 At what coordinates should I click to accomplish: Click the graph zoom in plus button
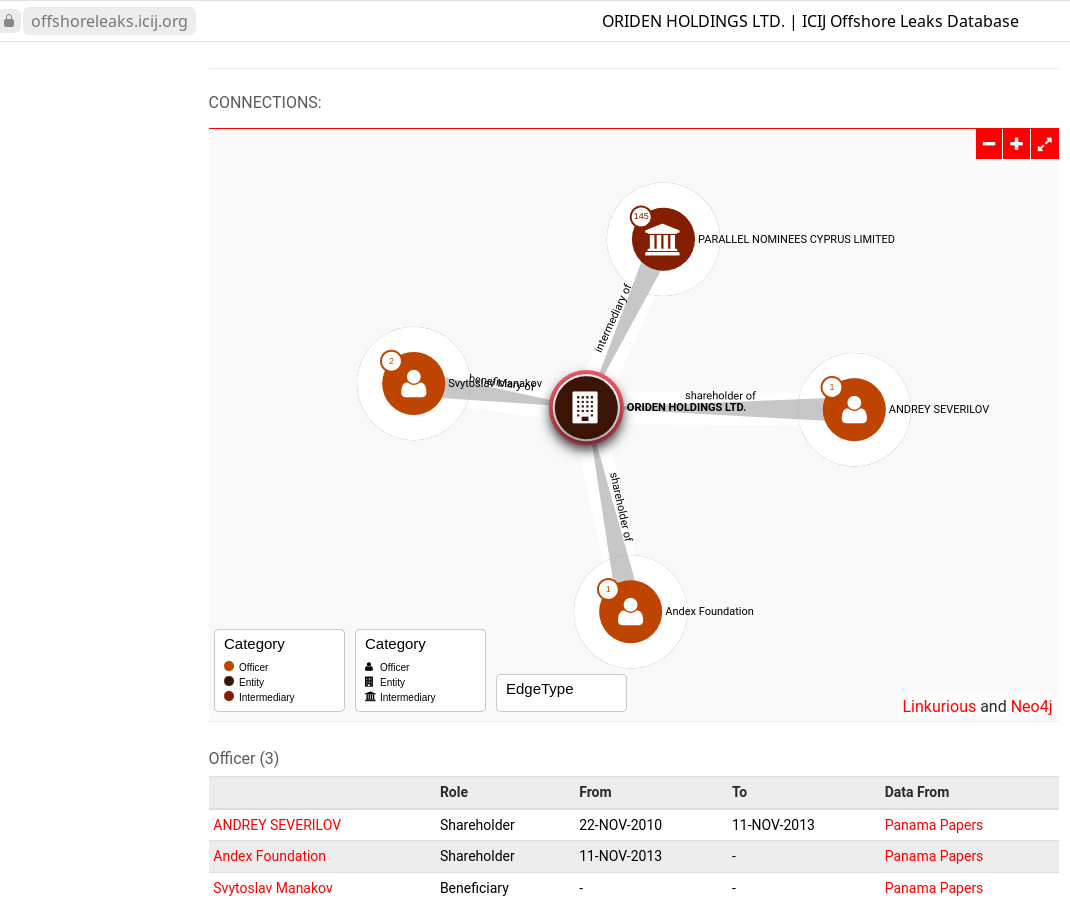coord(1016,144)
